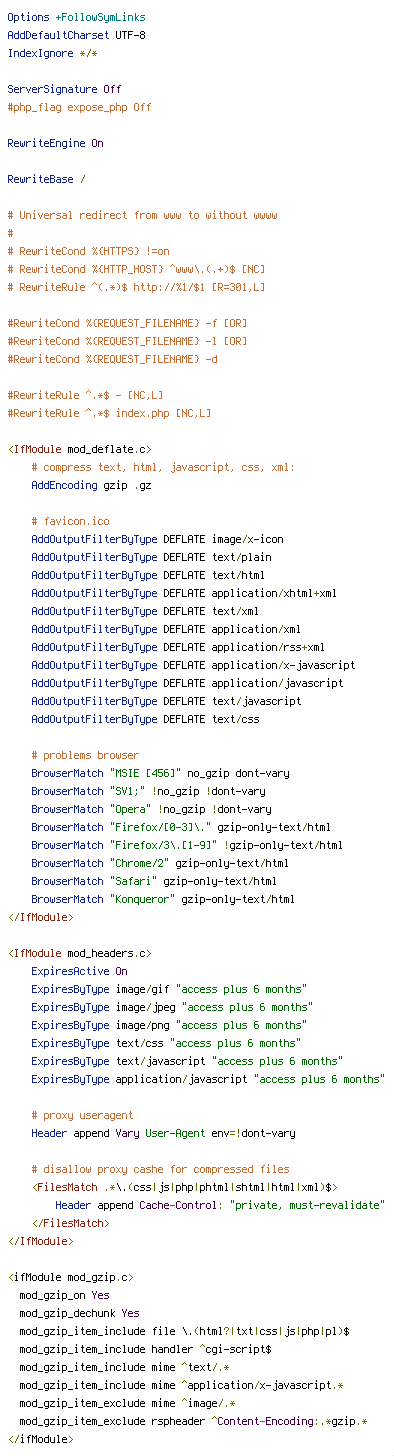394x1456 pixels.
Task: Click the opening IfModule mod_deflate.c tag
Action: (x=79, y=449)
